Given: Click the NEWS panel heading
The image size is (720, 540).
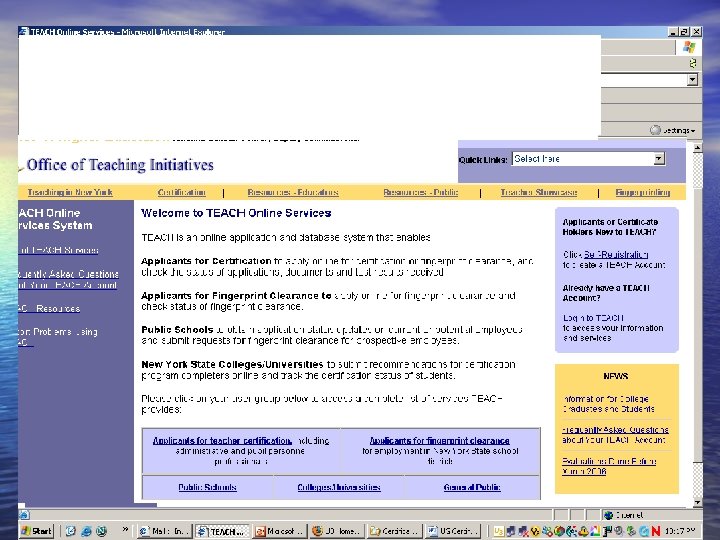Looking at the screenshot, I should [616, 376].
